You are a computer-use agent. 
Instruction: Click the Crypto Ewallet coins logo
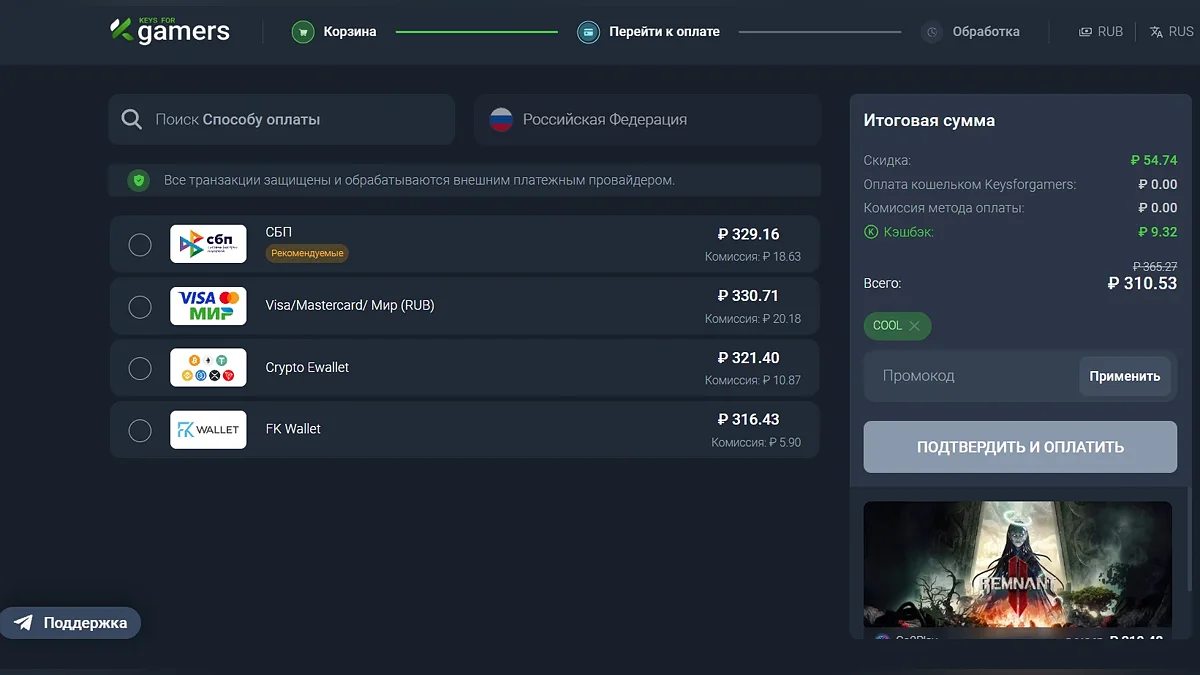point(208,368)
